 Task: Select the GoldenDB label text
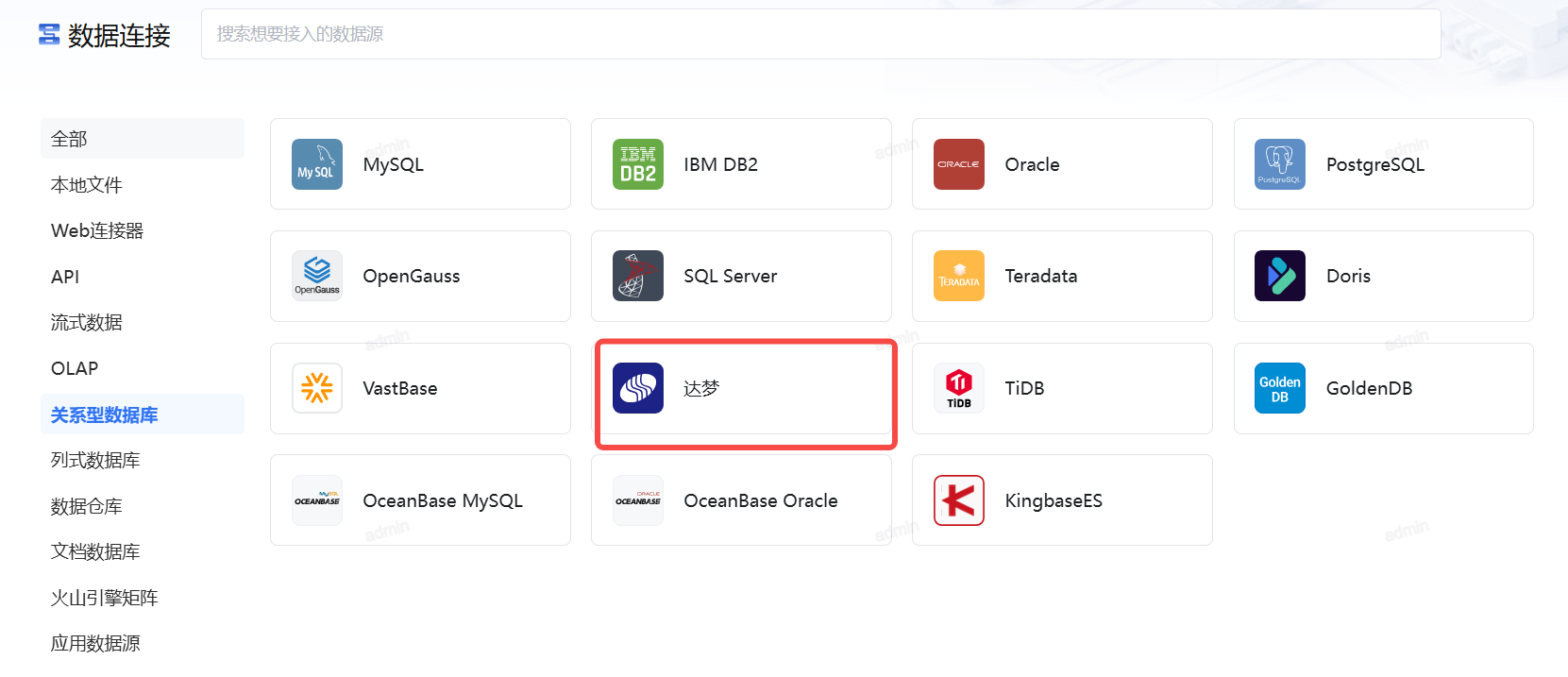1369,388
